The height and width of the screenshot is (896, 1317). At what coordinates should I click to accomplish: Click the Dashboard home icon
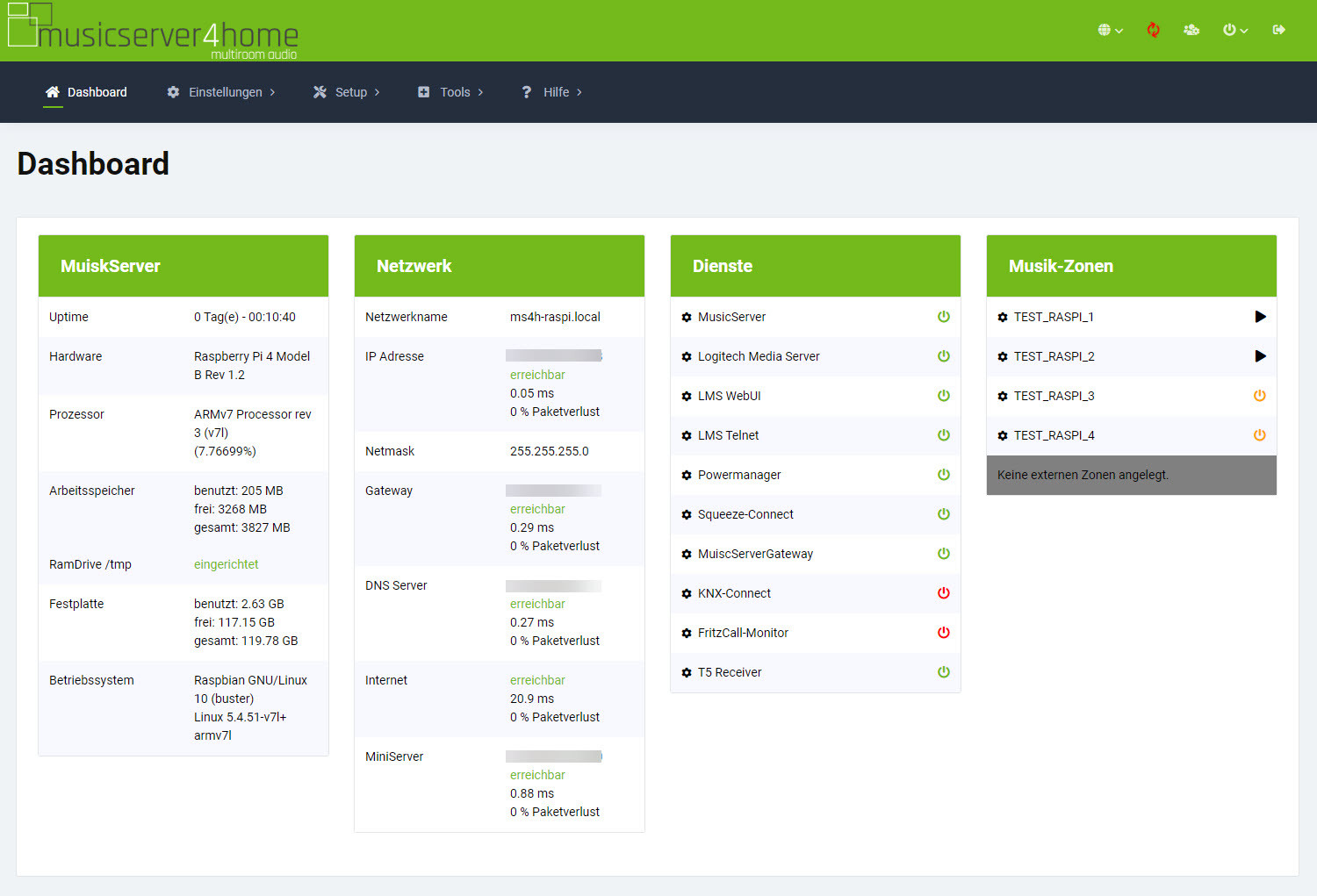tap(53, 92)
